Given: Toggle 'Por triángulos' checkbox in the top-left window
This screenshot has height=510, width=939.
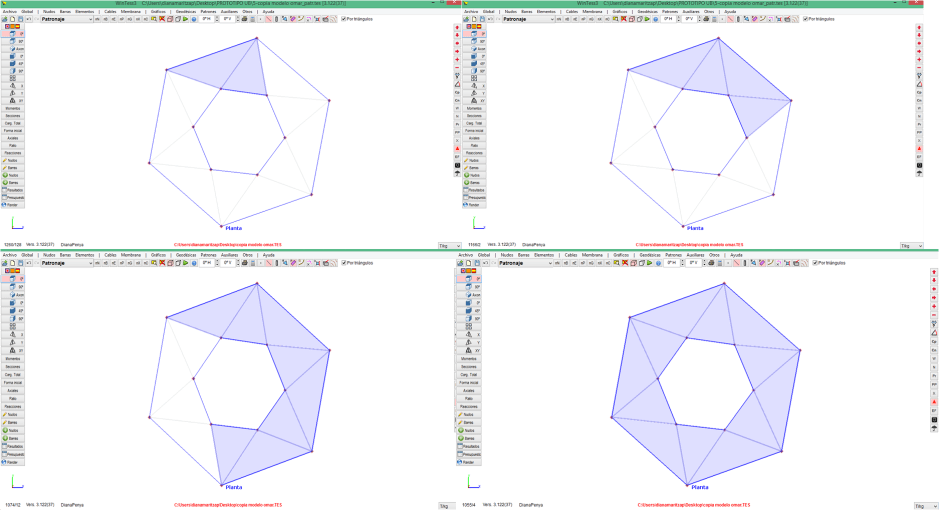Looking at the screenshot, I should pos(343,19).
